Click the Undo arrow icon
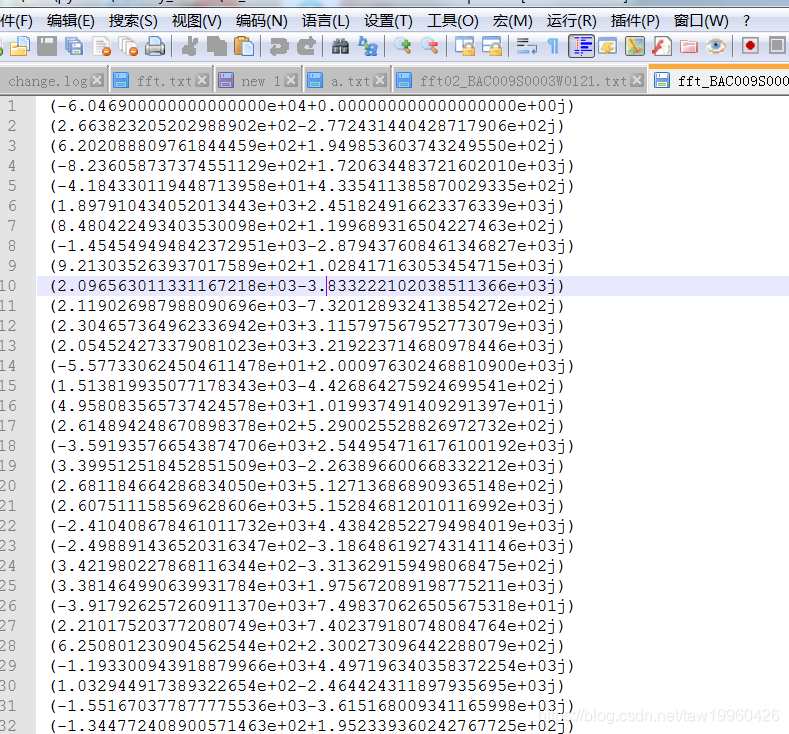Screen dimensions: 789x734 (x=279, y=47)
